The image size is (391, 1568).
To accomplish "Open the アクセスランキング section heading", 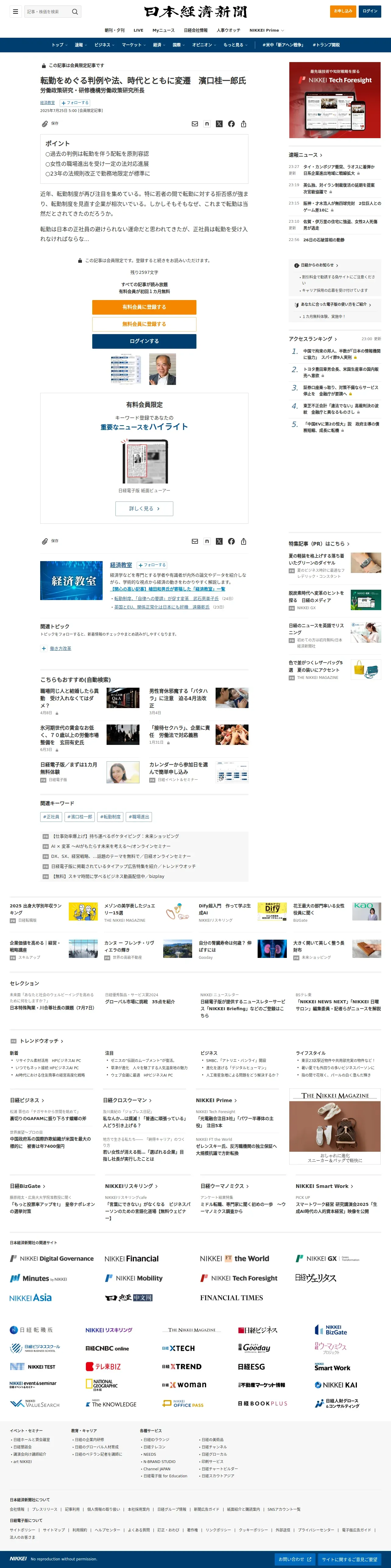I will click(313, 338).
